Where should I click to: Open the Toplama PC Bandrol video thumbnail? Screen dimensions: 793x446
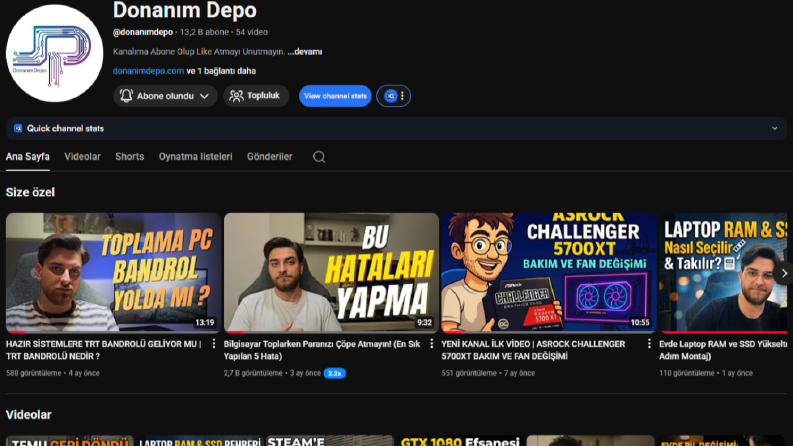[114, 273]
